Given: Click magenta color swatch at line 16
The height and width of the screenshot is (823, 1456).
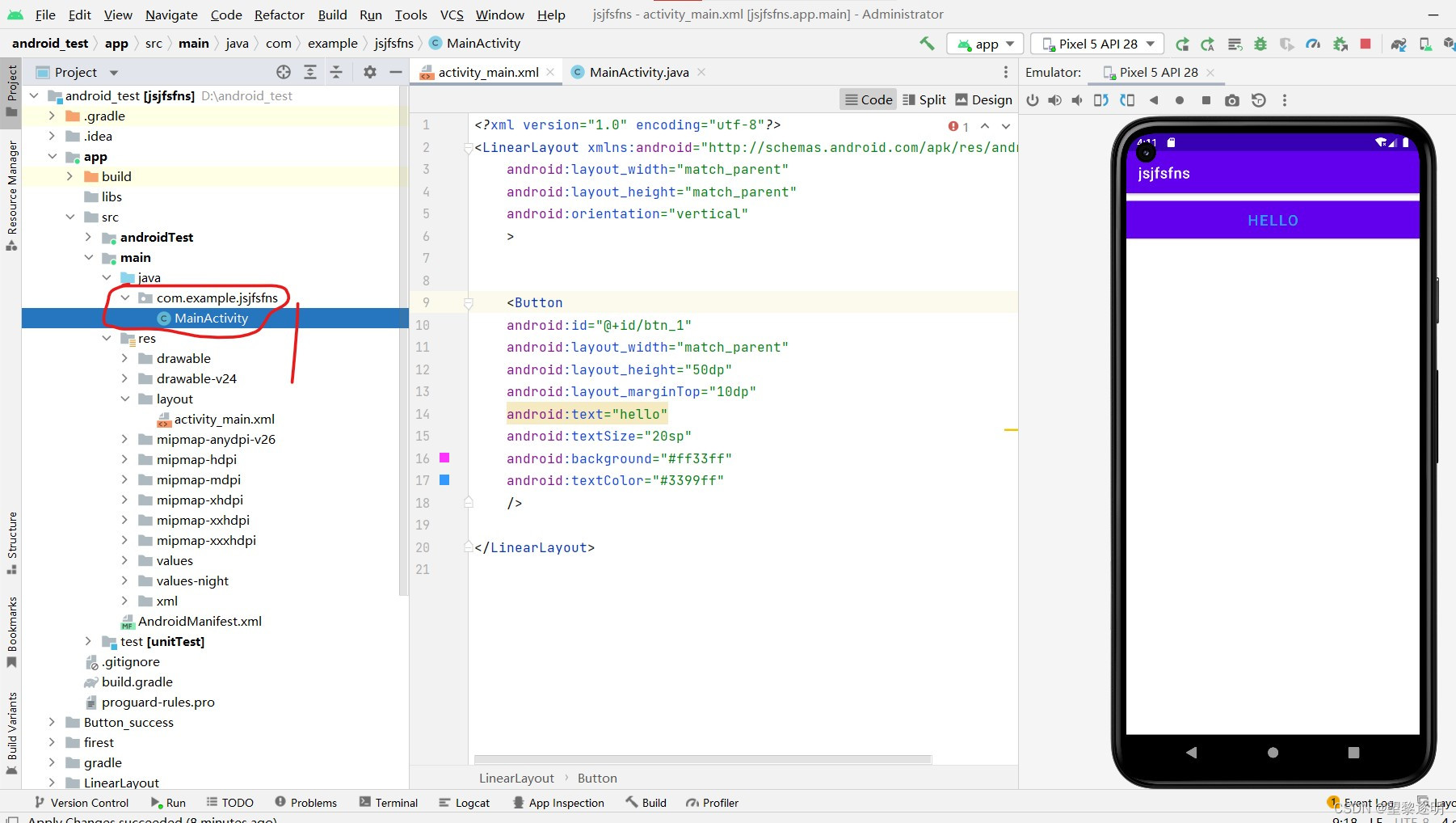Looking at the screenshot, I should point(444,458).
